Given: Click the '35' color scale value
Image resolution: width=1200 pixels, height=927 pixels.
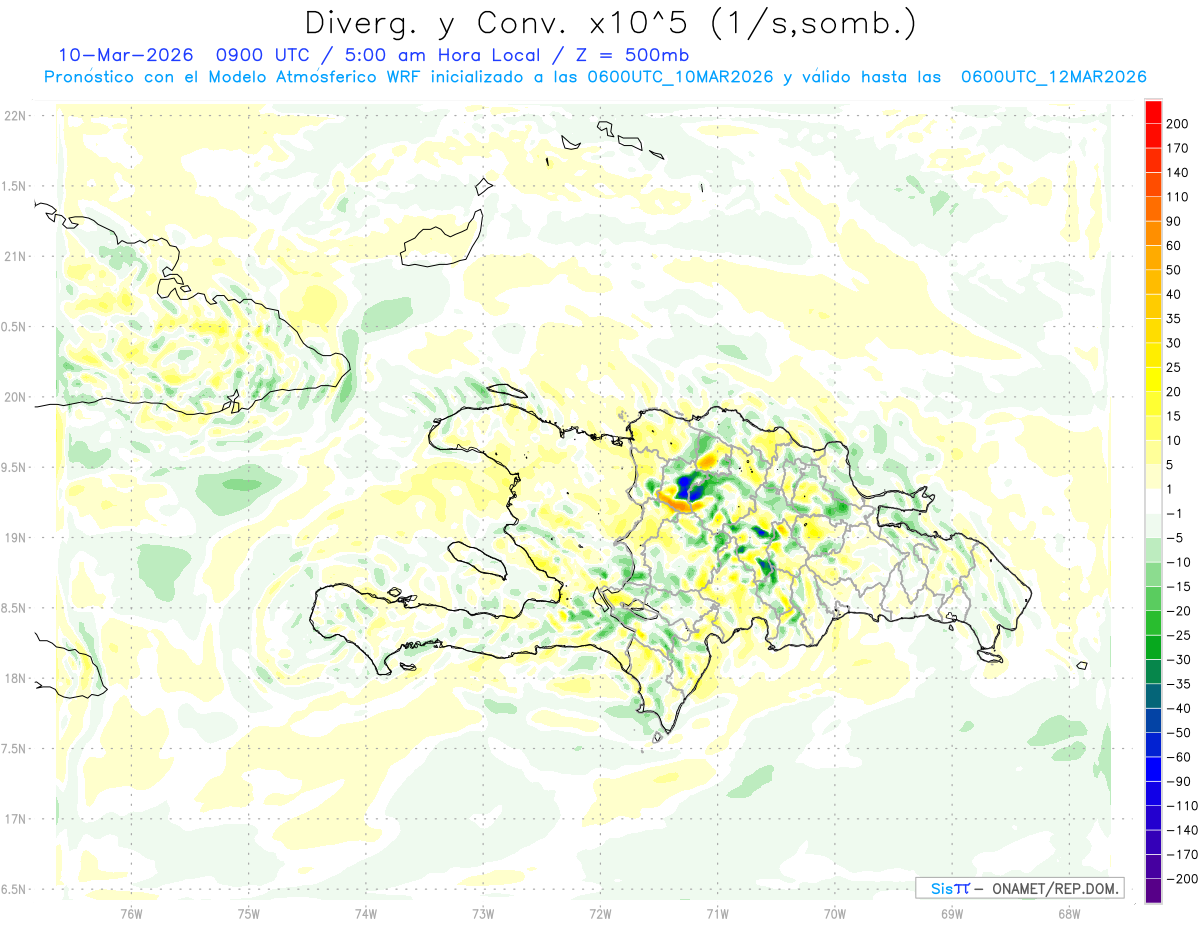Looking at the screenshot, I should tap(1173, 319).
